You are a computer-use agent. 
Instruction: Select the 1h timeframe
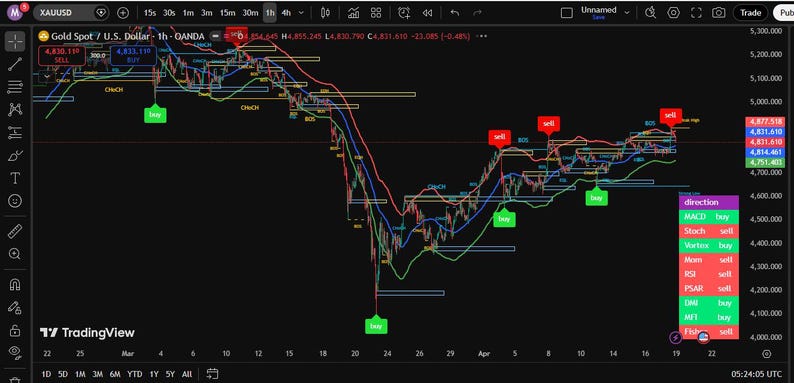pyautogui.click(x=269, y=13)
